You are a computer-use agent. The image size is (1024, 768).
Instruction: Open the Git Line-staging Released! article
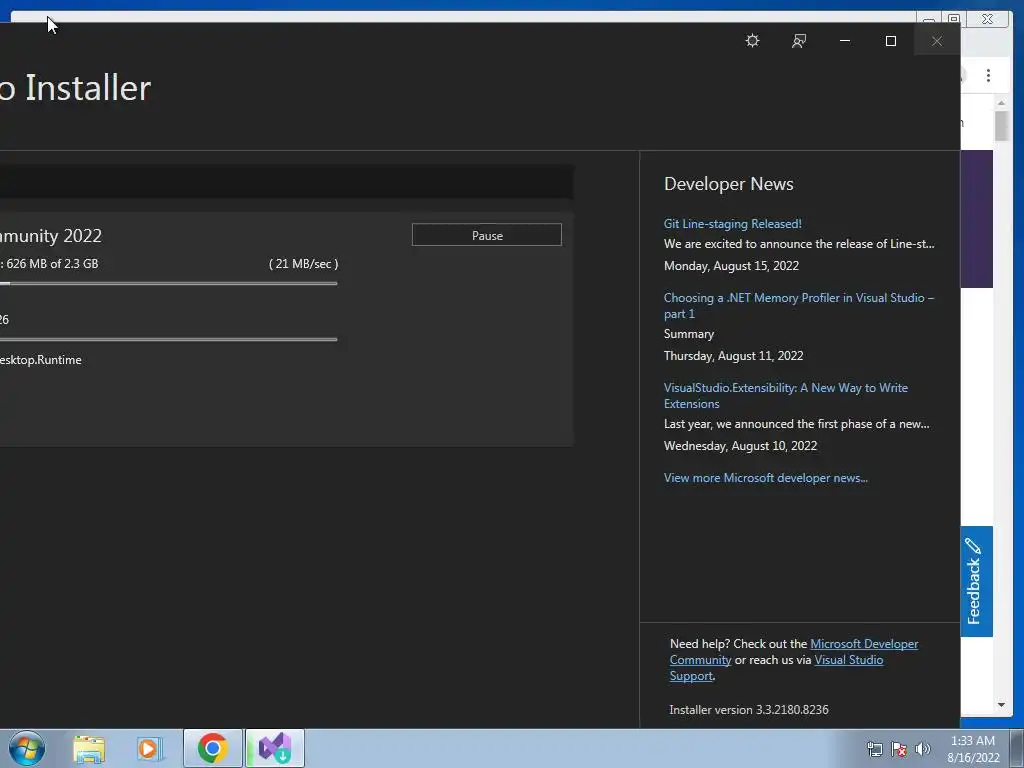click(x=732, y=223)
